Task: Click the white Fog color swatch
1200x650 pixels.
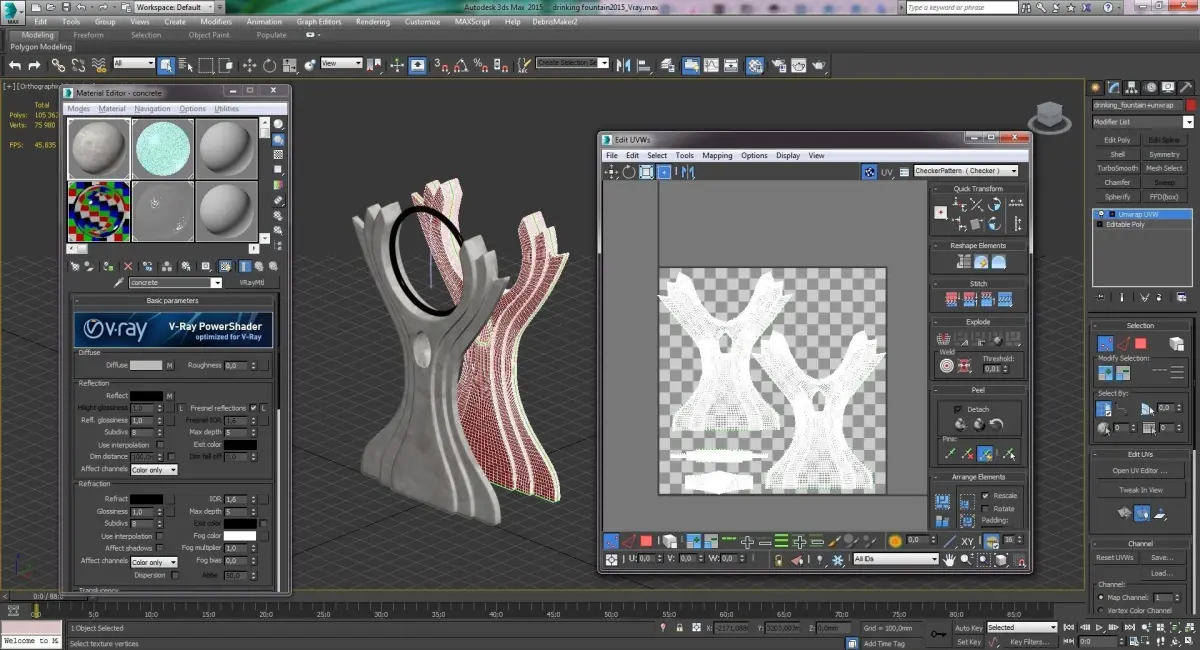Action: coord(239,536)
